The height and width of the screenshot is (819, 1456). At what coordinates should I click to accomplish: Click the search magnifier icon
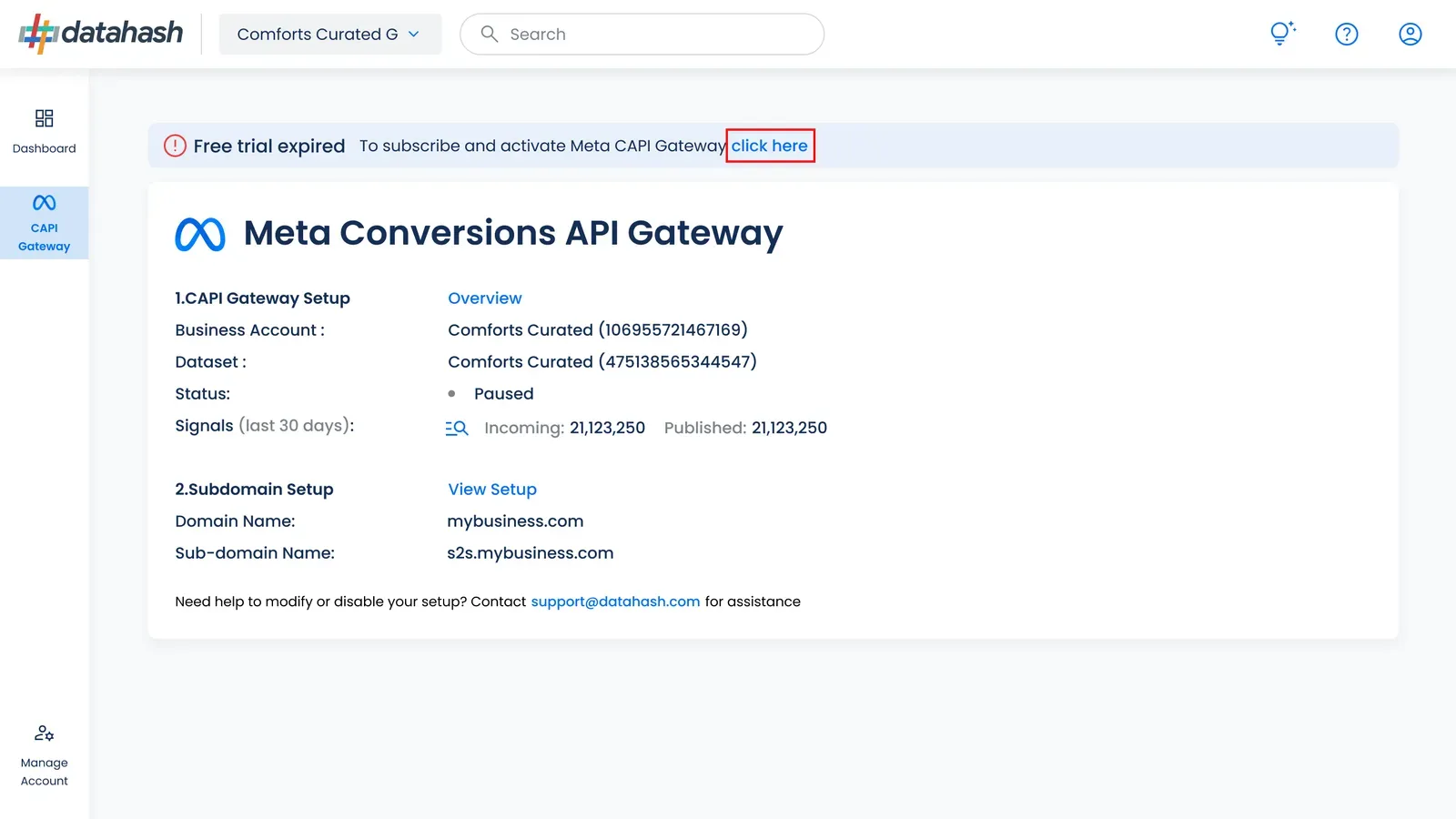[x=490, y=34]
